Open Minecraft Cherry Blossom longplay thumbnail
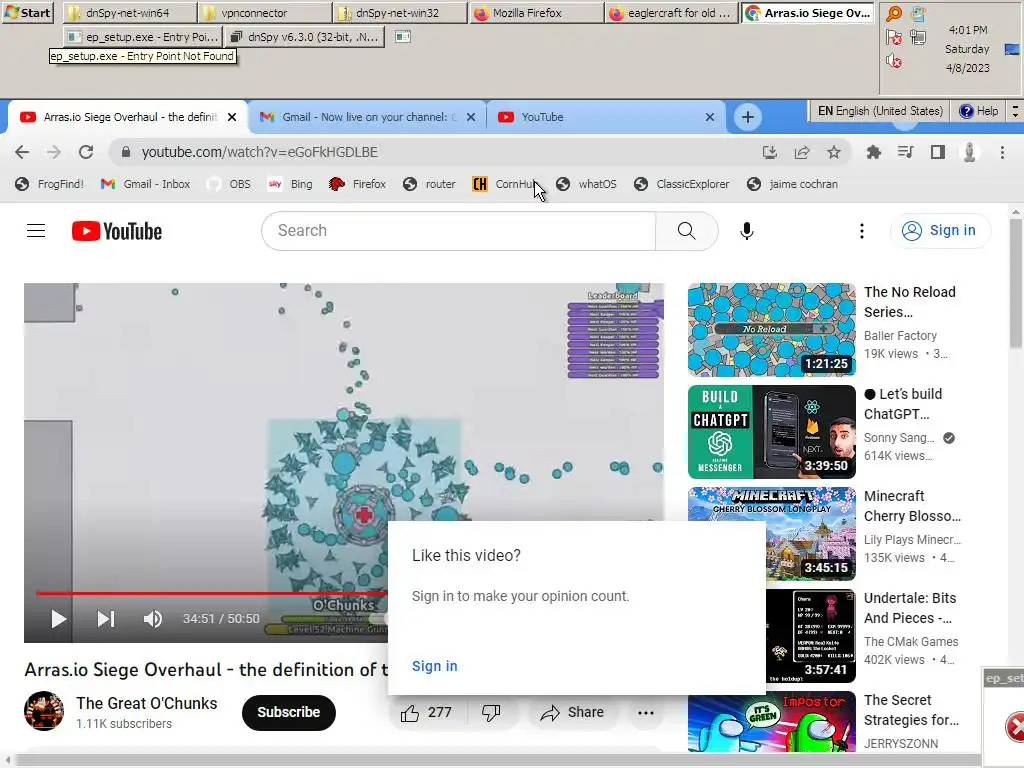The height and width of the screenshot is (768, 1024). (x=771, y=534)
